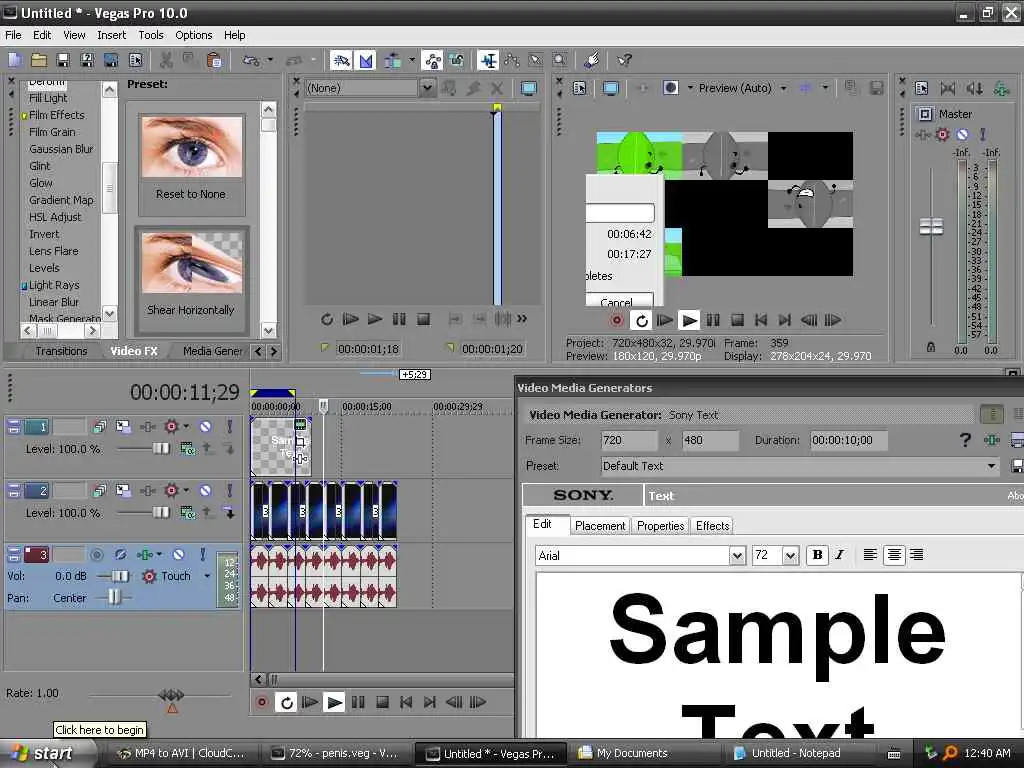
Task: Open the Default Text preset dropdown
Action: coord(991,466)
